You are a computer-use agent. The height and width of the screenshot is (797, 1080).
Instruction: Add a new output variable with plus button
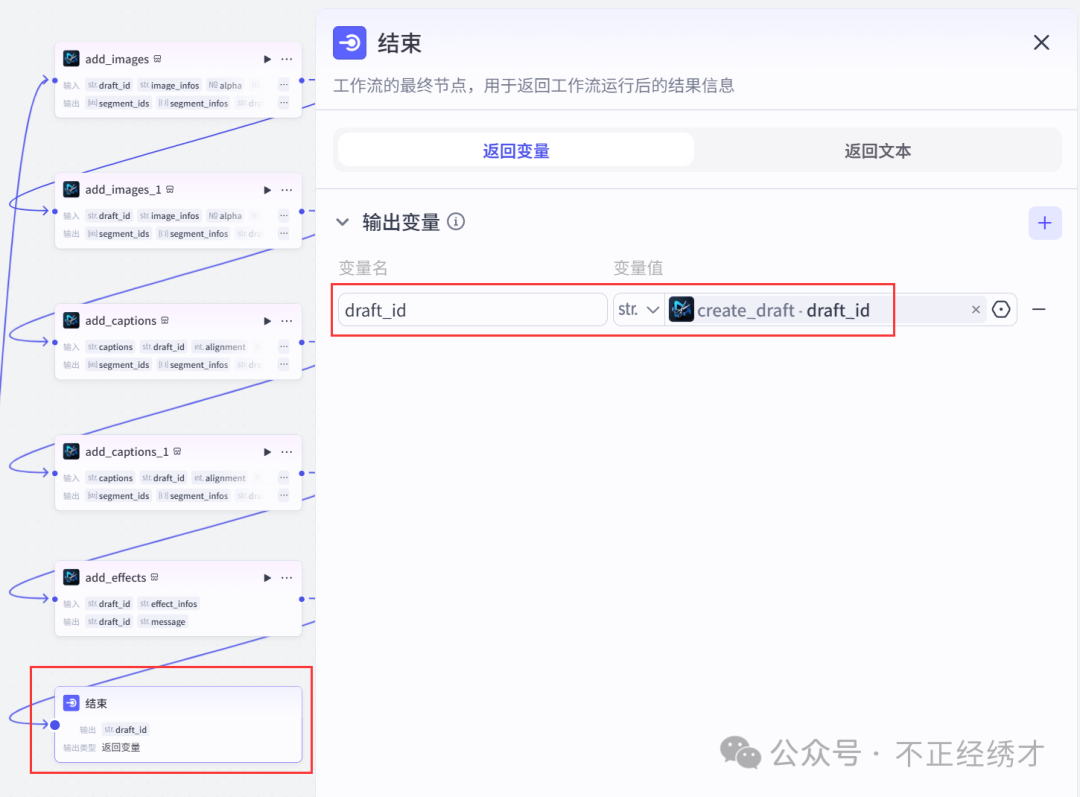pos(1045,223)
